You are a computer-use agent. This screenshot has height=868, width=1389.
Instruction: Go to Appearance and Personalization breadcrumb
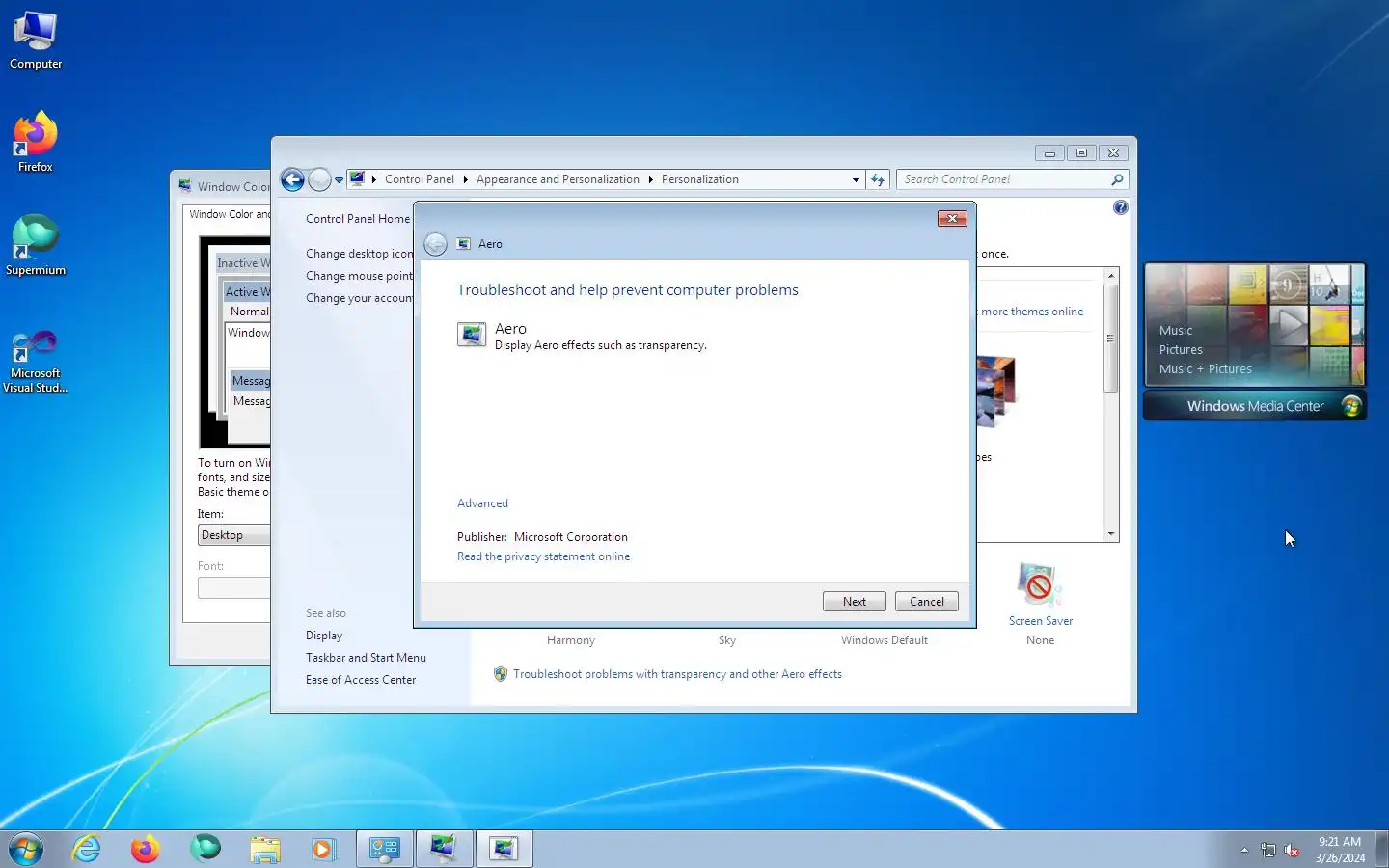558,179
